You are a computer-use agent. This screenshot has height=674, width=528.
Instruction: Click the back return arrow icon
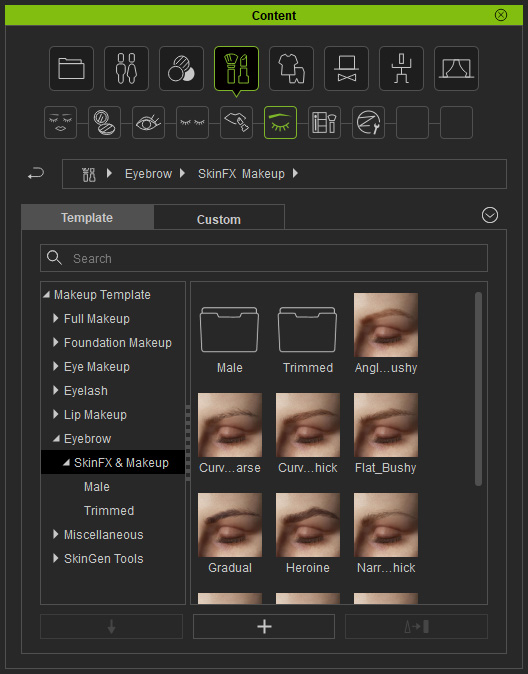pyautogui.click(x=36, y=174)
